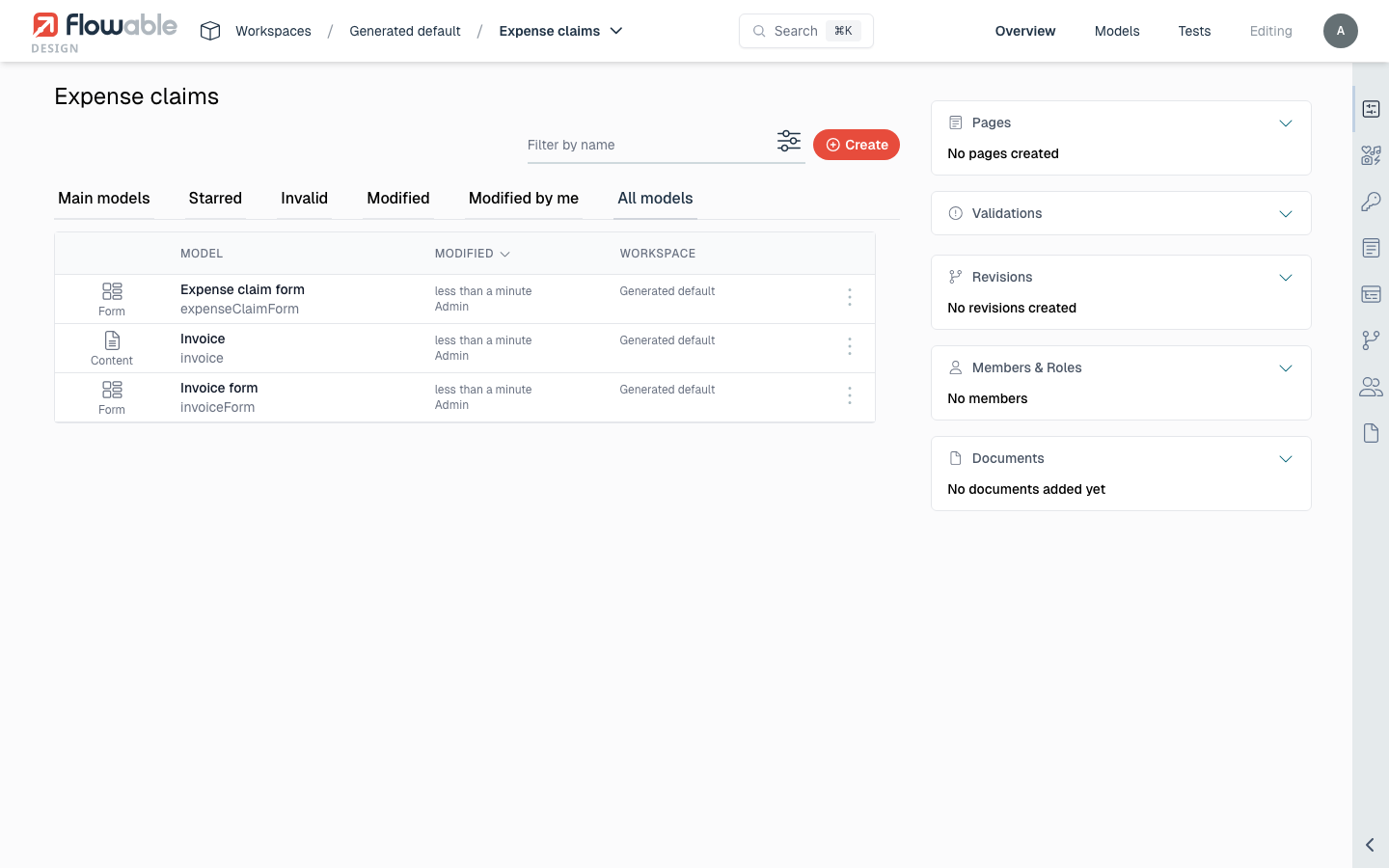Click the Create button
The height and width of the screenshot is (868, 1389).
pos(857,145)
